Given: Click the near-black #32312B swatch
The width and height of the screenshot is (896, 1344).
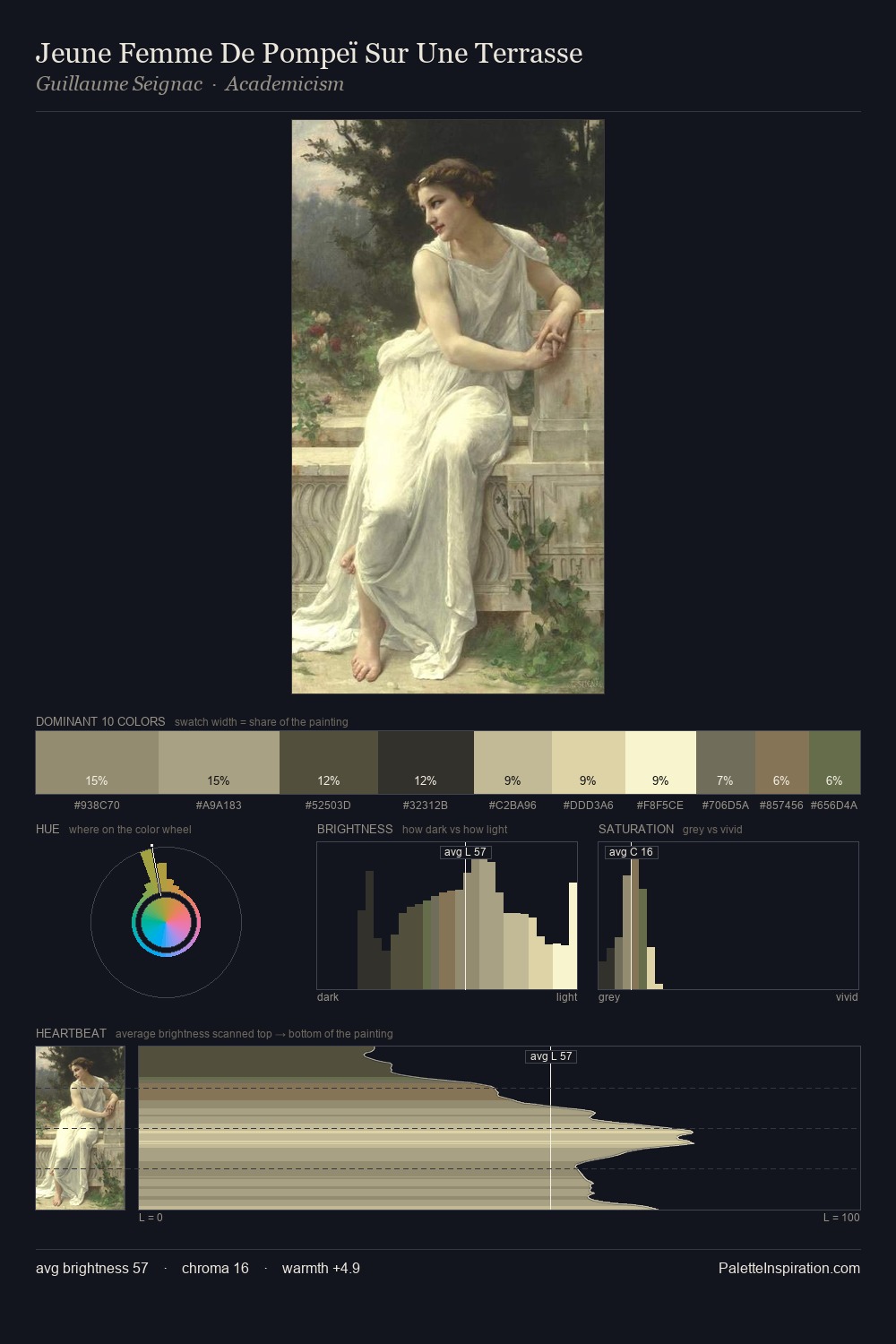Looking at the screenshot, I should (426, 762).
